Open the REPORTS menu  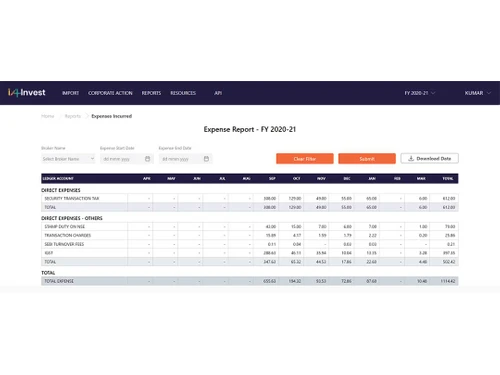(151, 93)
